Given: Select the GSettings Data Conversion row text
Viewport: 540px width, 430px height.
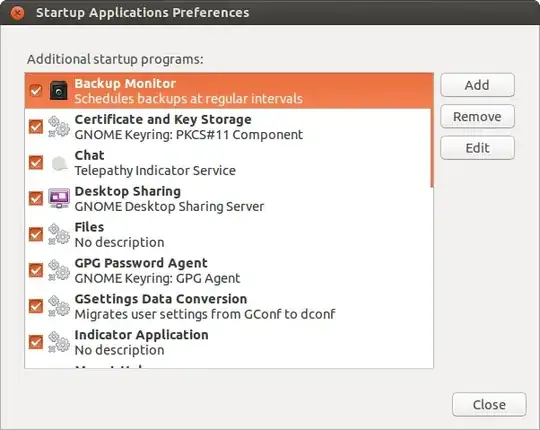Looking at the screenshot, I should click(205, 306).
